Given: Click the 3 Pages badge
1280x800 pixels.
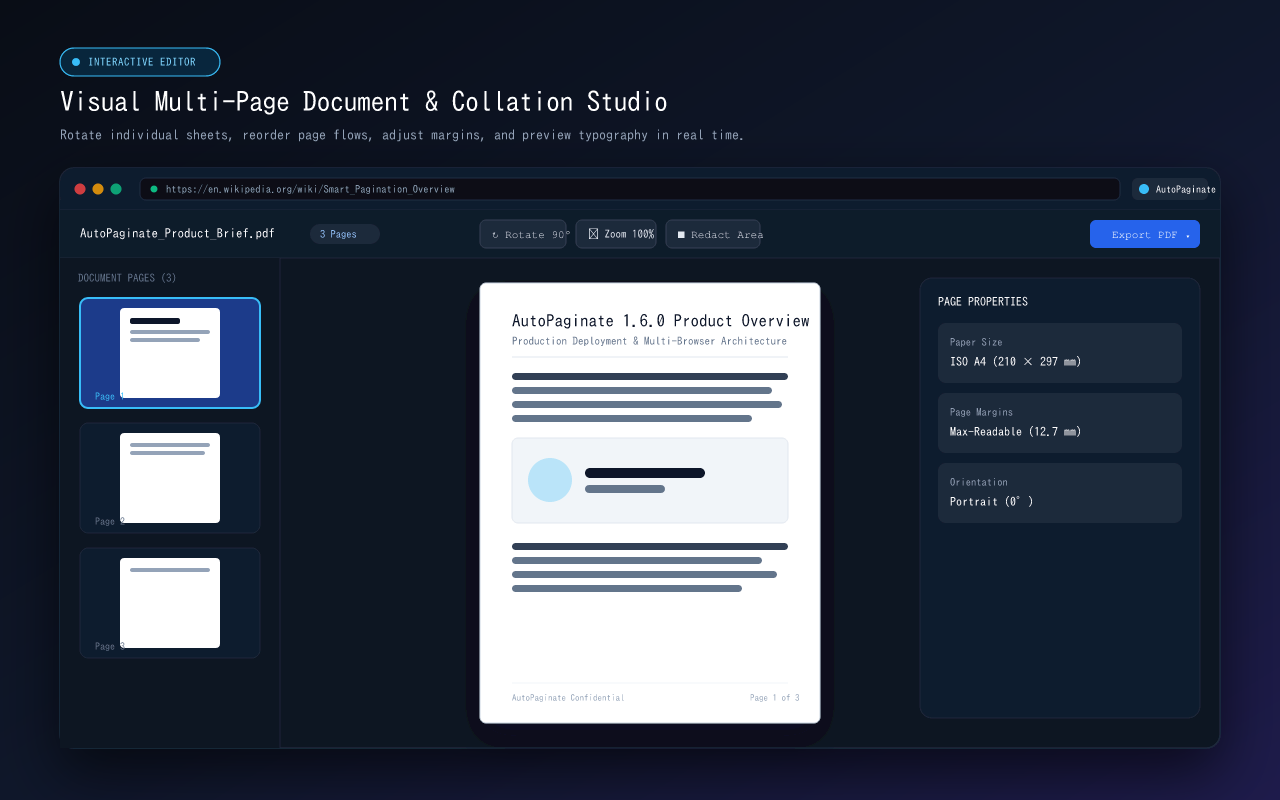Looking at the screenshot, I should 345,234.
